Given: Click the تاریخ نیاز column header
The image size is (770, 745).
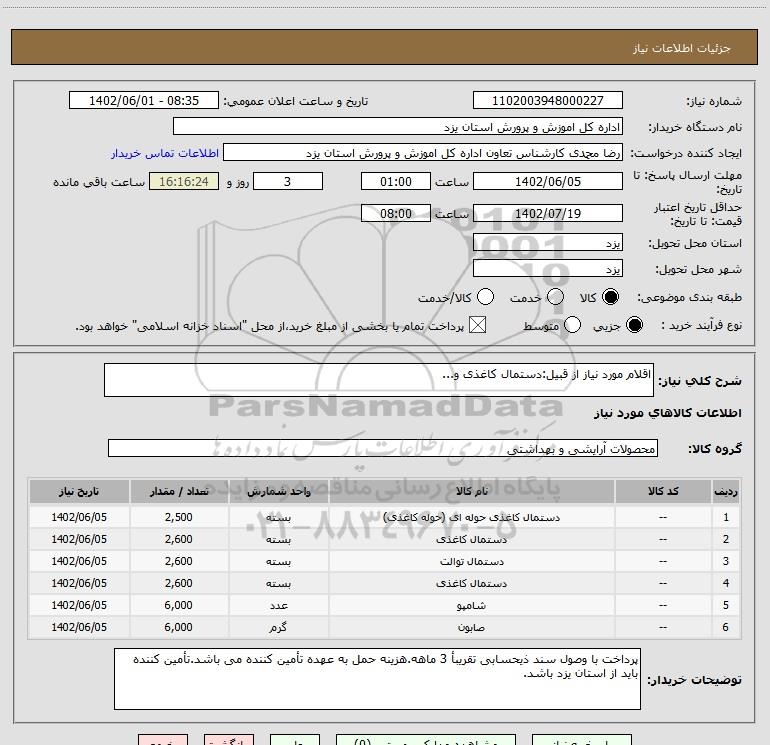Looking at the screenshot, I should 79,492.
